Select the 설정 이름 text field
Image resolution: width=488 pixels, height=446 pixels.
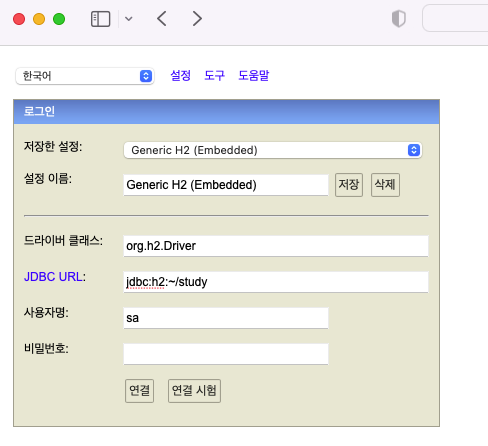pos(226,185)
